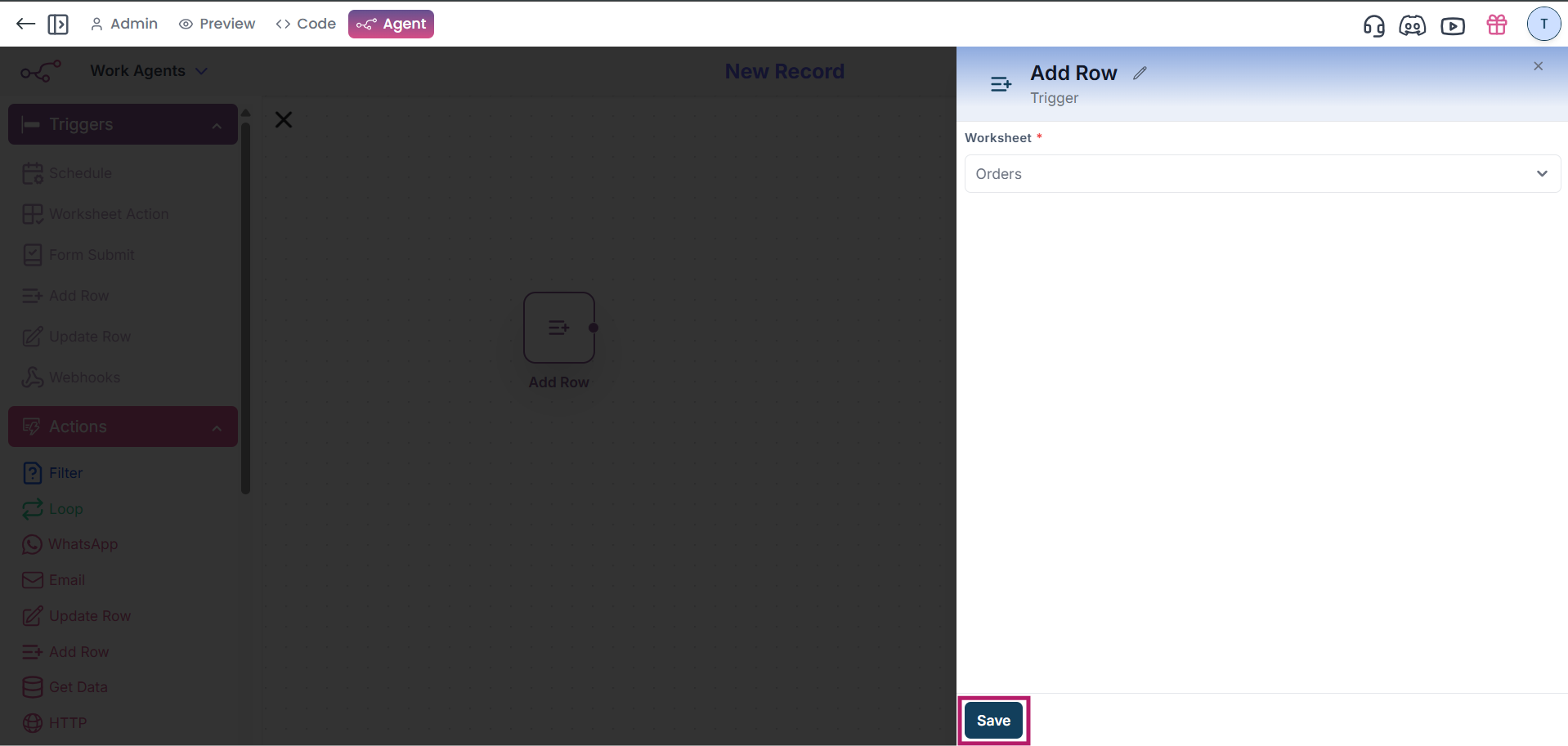Switch to the Preview tab
Viewport: 1568px width, 746px height.
point(217,25)
